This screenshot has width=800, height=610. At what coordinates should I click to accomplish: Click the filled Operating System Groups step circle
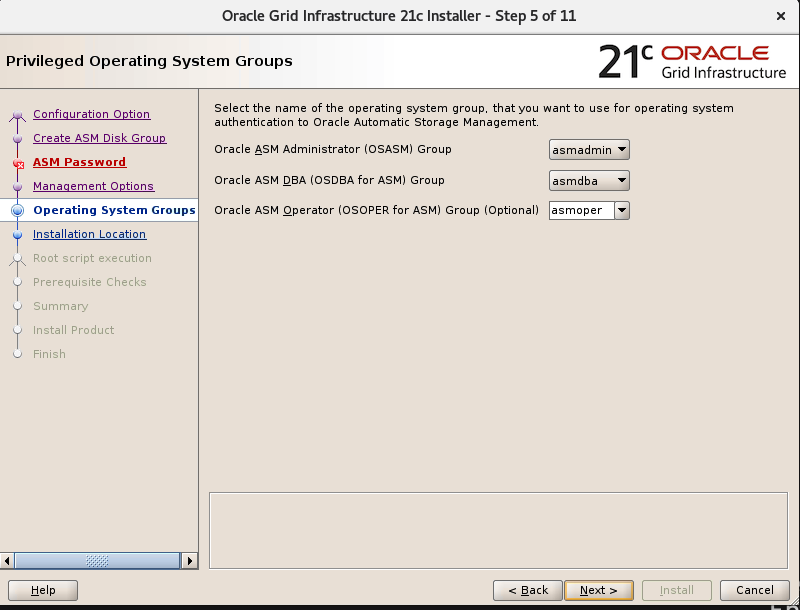tap(17, 210)
